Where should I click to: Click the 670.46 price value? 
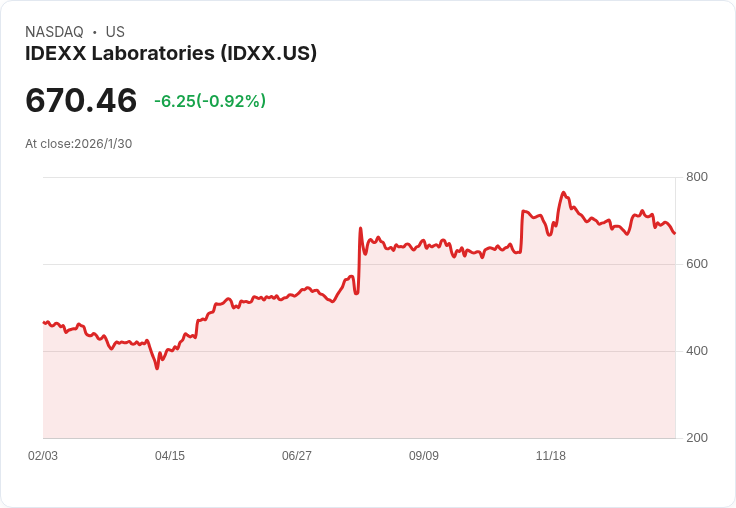pyautogui.click(x=81, y=100)
